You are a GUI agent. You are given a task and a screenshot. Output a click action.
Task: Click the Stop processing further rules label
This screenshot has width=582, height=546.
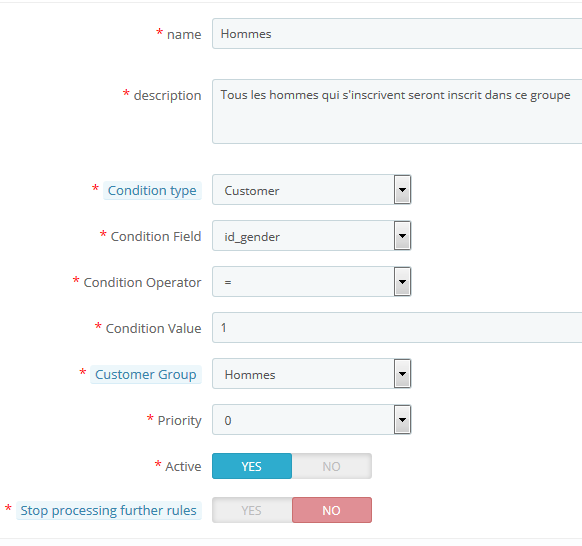tap(108, 510)
